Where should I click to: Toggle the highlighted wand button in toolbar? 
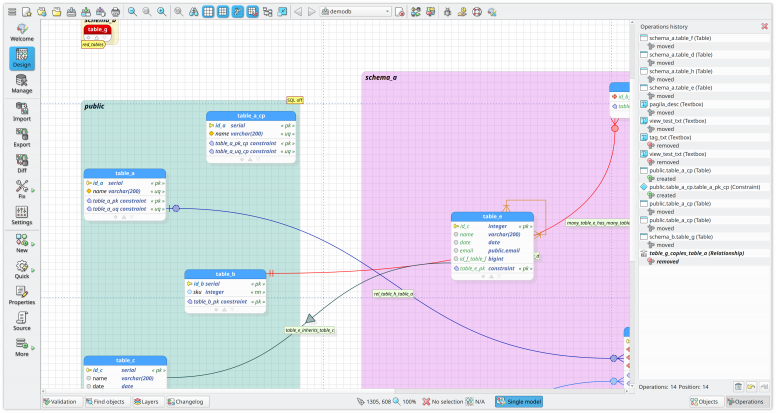[238, 11]
